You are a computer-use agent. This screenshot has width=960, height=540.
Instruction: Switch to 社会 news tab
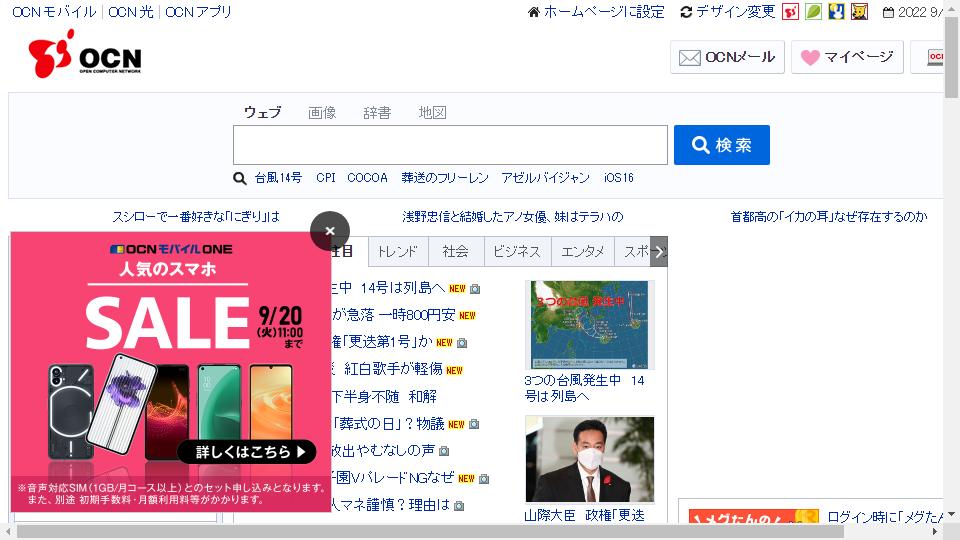[x=456, y=252]
